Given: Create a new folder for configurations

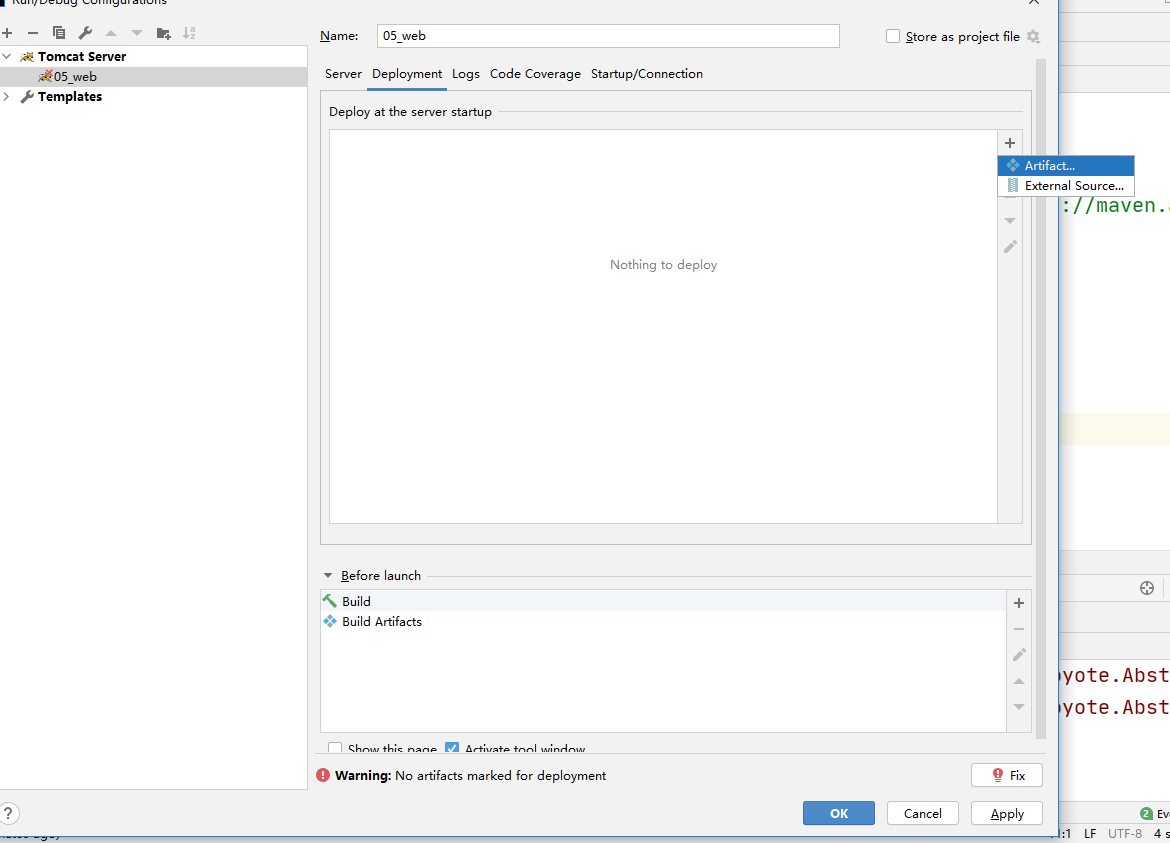Looking at the screenshot, I should pyautogui.click(x=163, y=32).
